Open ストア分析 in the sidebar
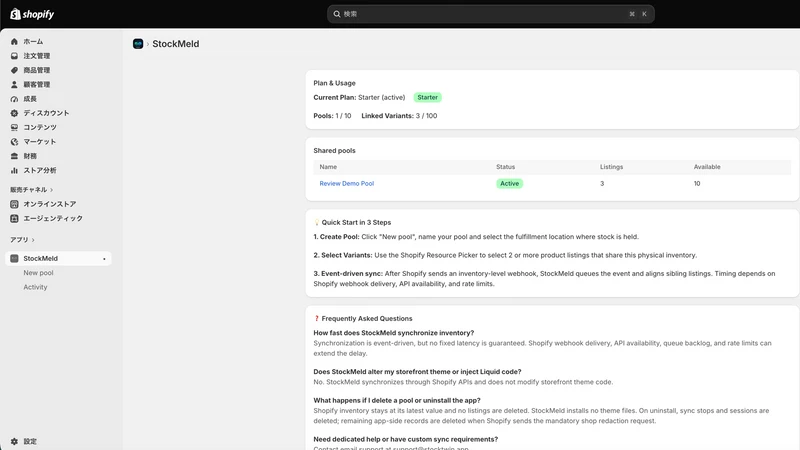The image size is (800, 450). tap(40, 170)
